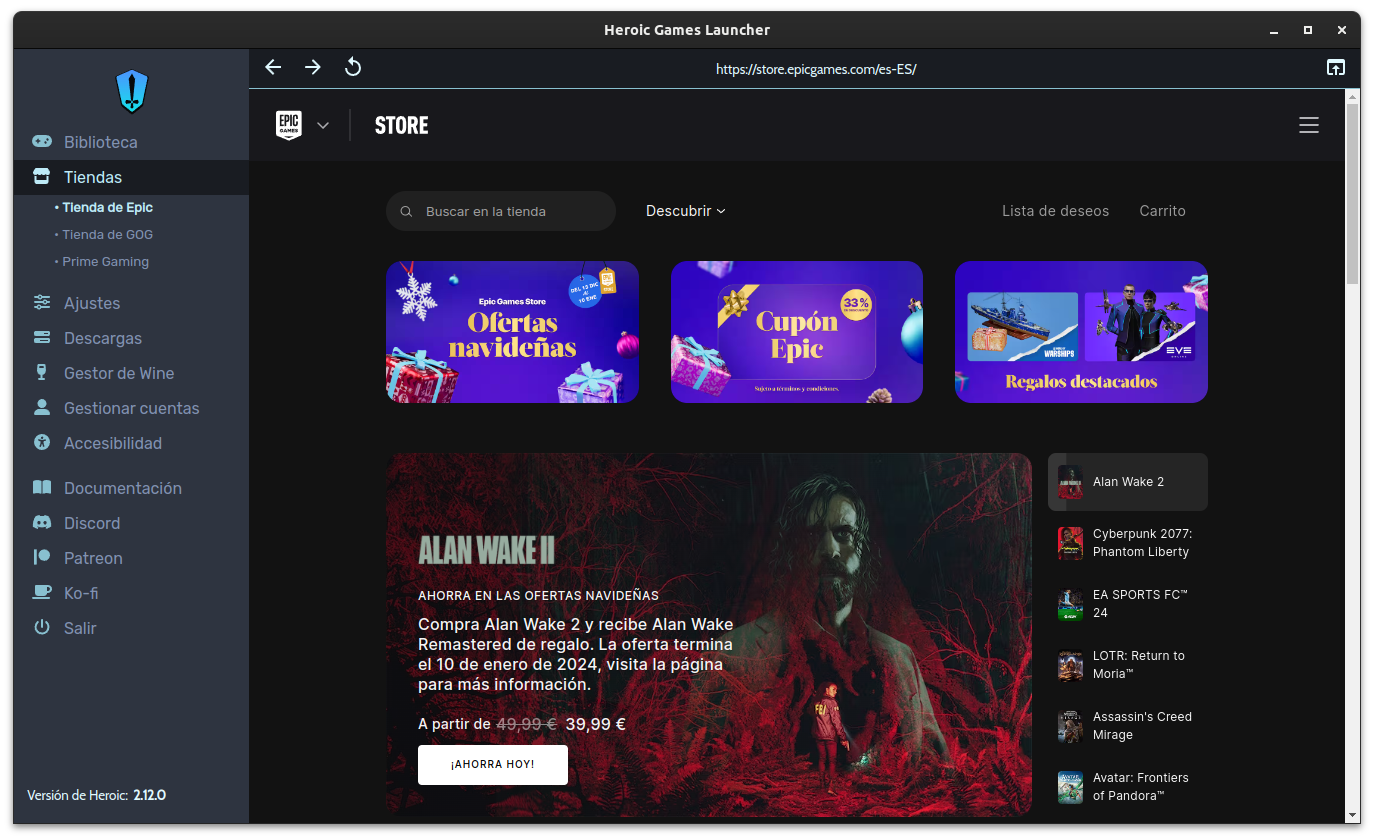Click the Heroic shield logo
This screenshot has width=1374, height=840.
point(132,91)
